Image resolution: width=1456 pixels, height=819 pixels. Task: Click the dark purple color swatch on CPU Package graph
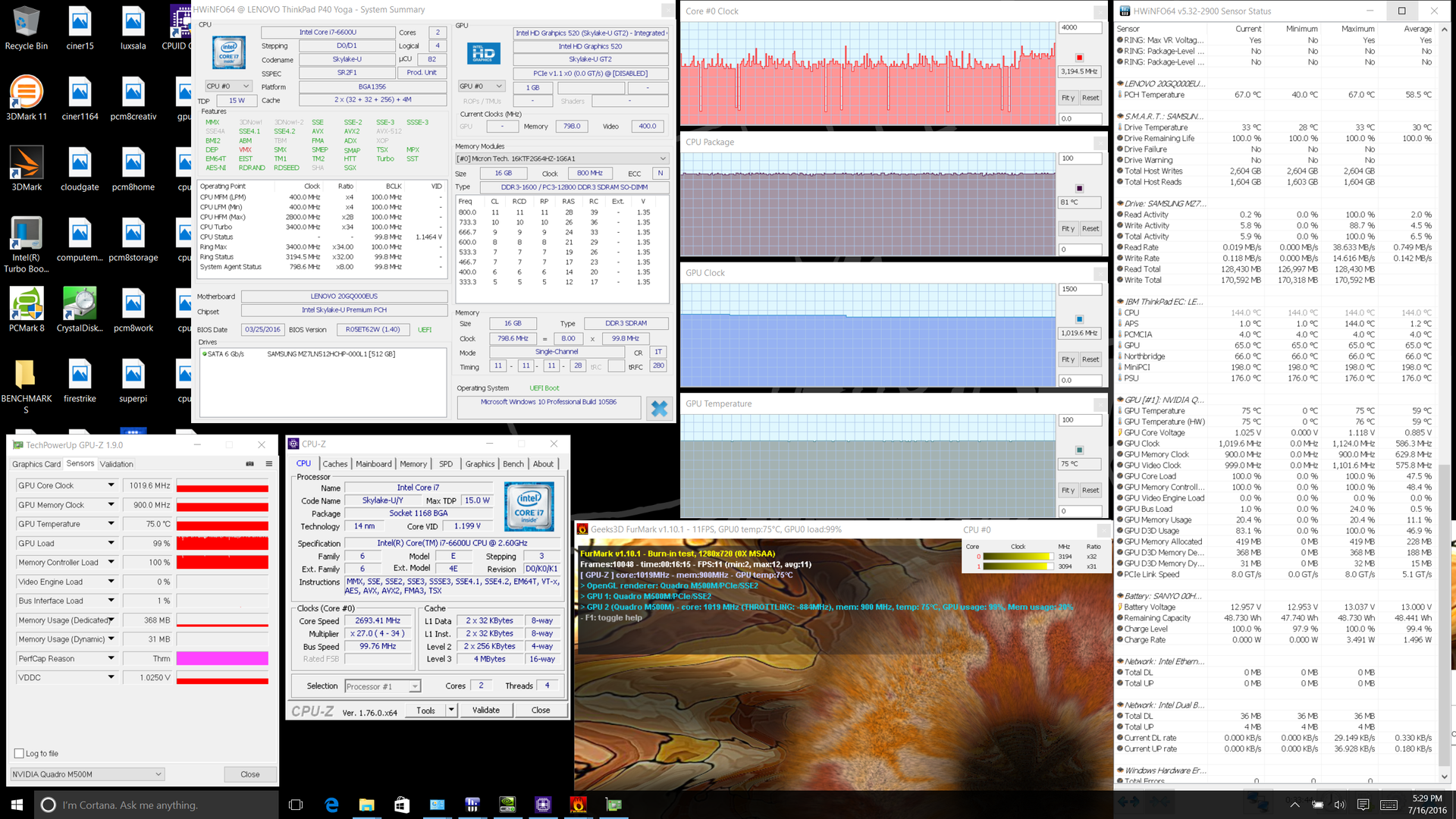click(x=1079, y=188)
